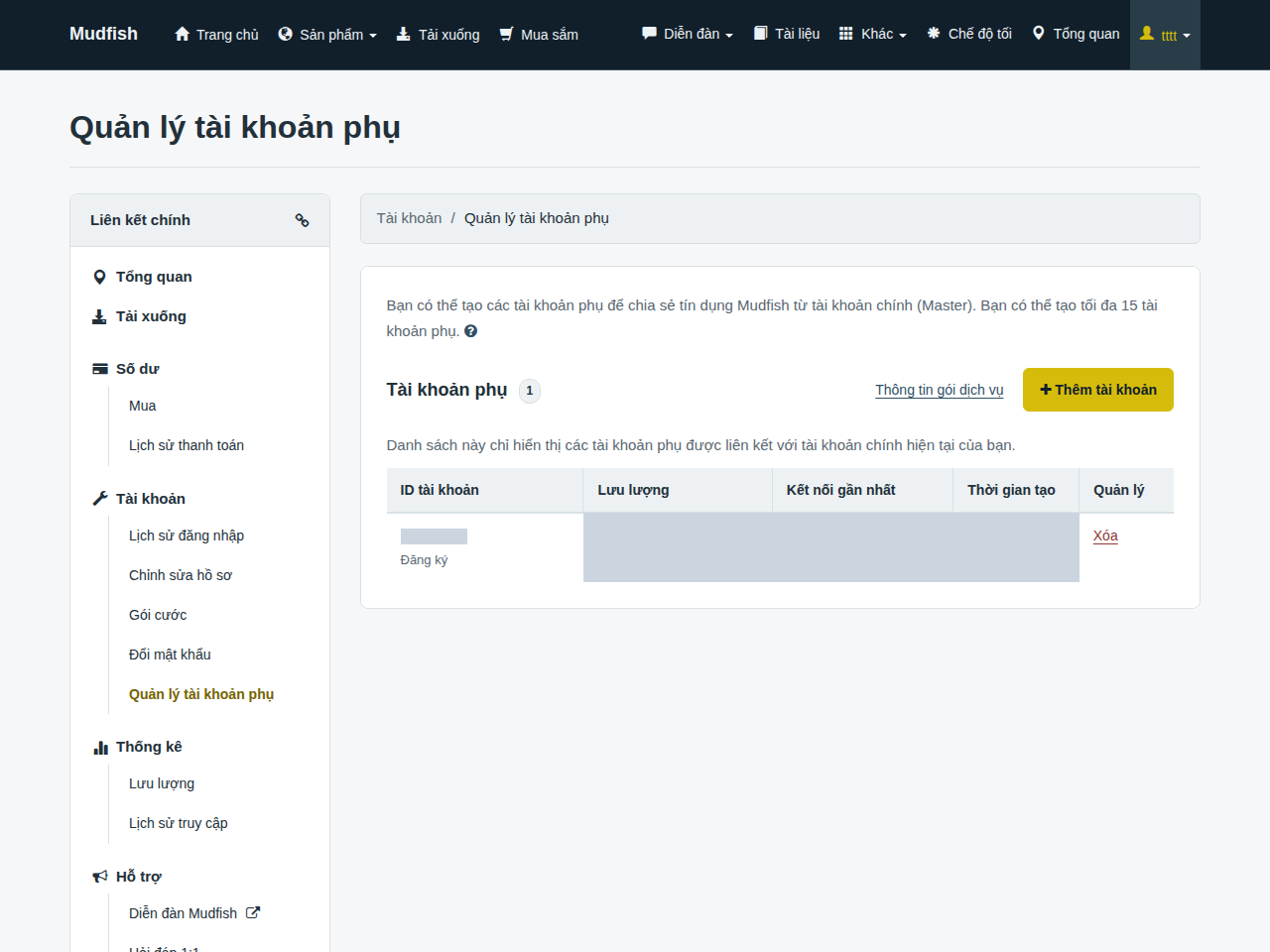Click Tài khoản in the breadcrumb
1270x952 pixels.
click(x=409, y=218)
